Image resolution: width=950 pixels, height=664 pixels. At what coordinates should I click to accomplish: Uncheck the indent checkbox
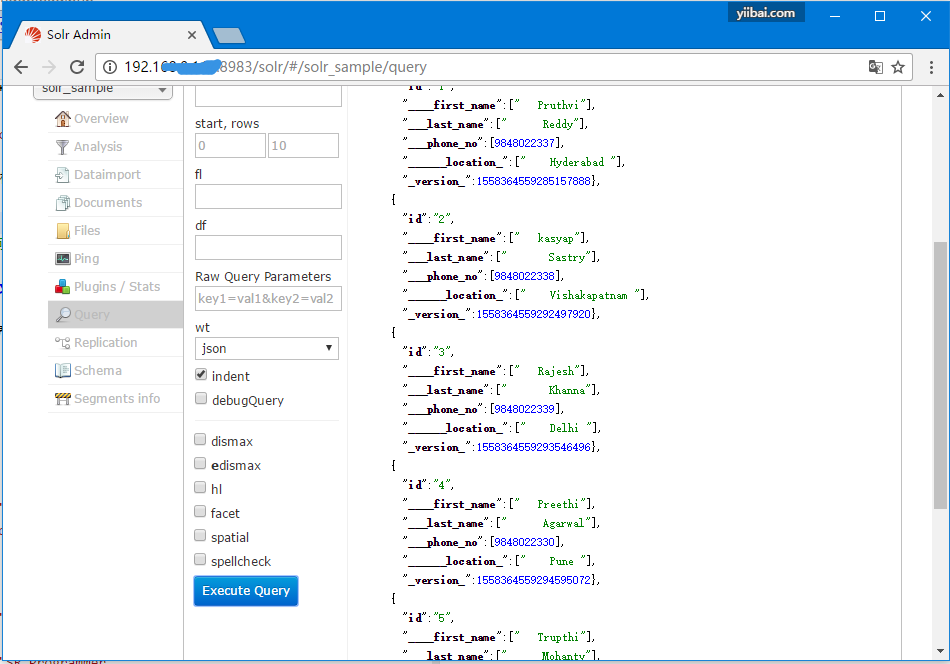201,376
